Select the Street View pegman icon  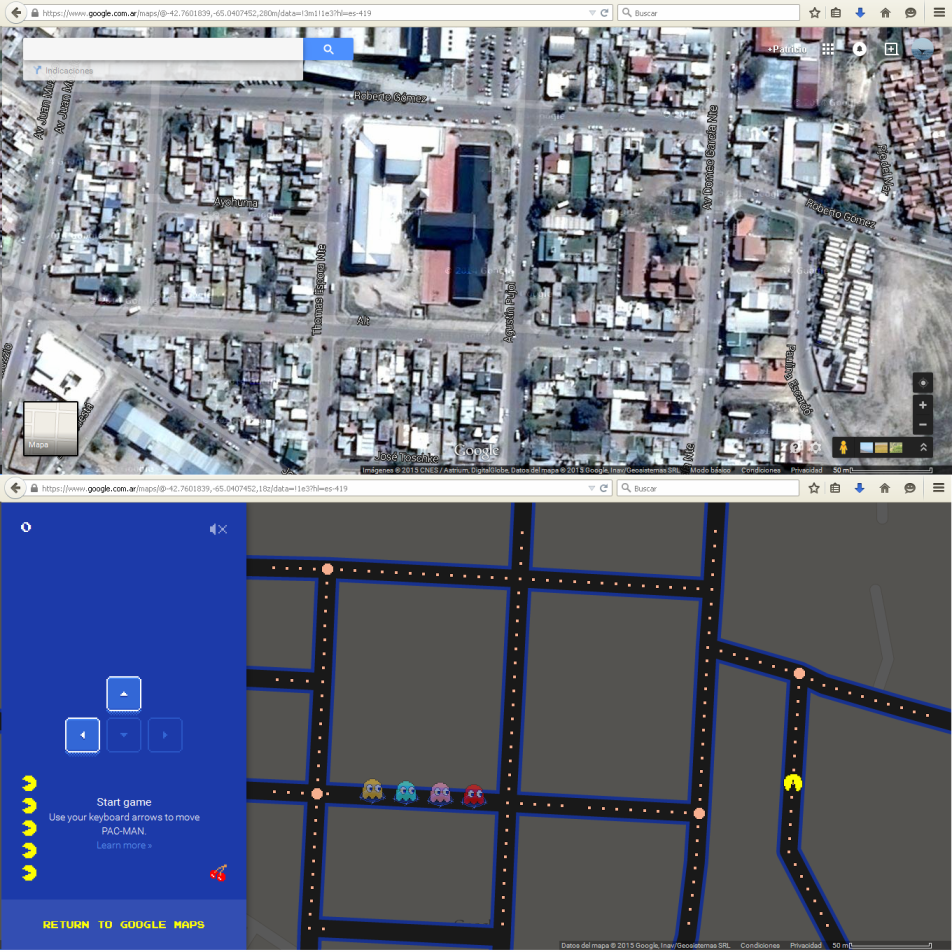point(843,447)
